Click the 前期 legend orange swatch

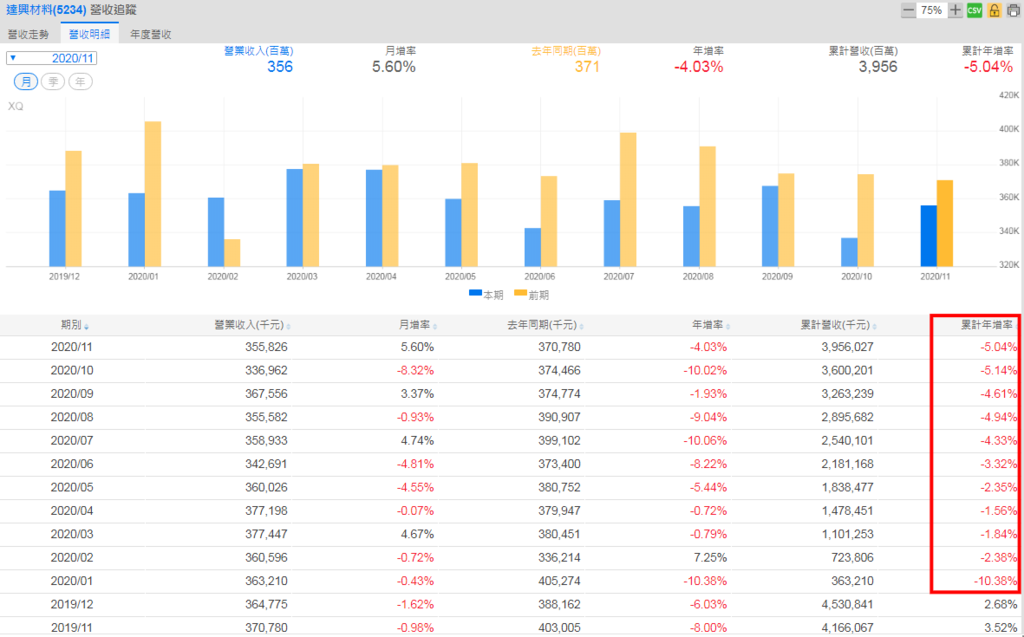520,293
